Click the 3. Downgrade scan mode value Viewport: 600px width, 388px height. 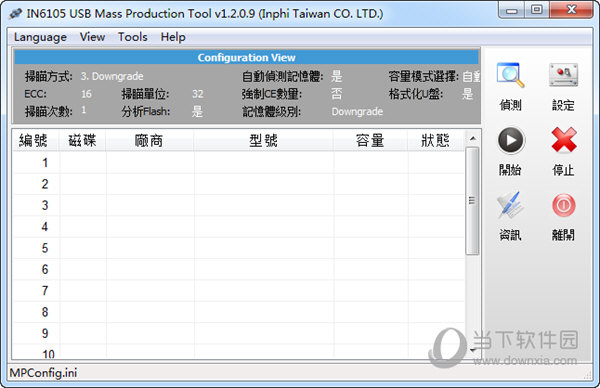click(112, 76)
